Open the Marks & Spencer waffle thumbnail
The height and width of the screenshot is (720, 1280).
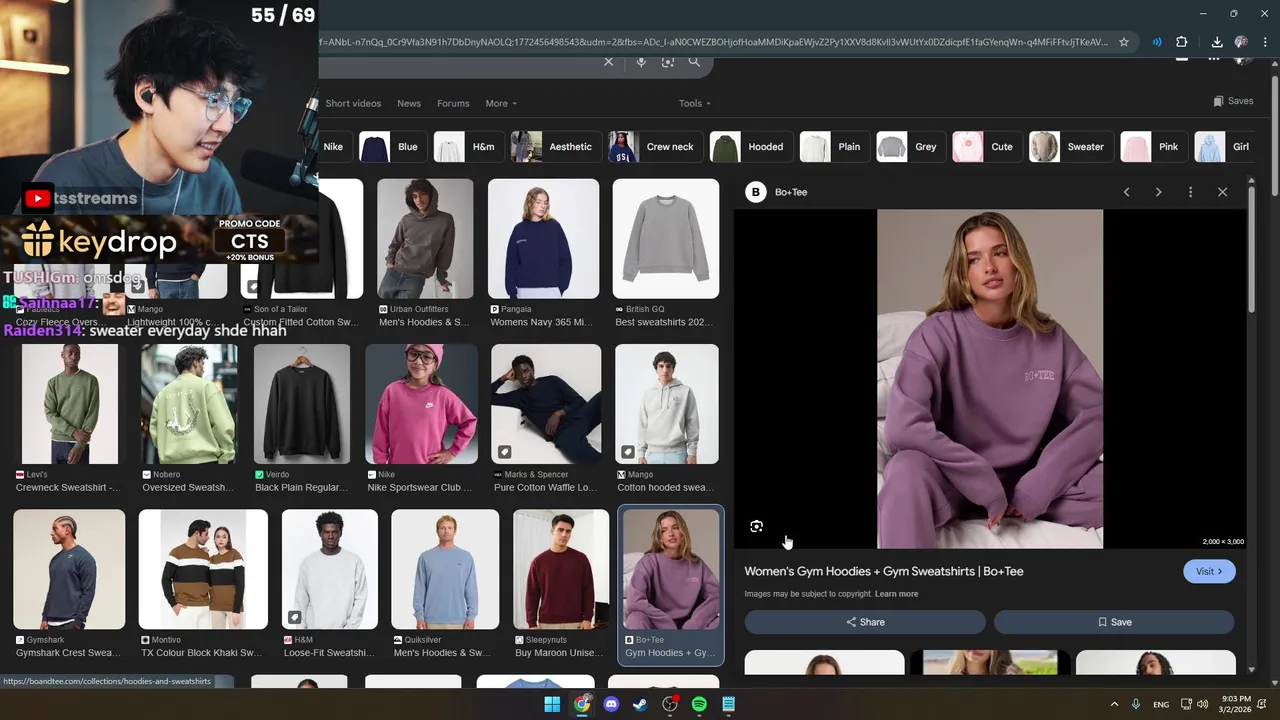tap(546, 404)
